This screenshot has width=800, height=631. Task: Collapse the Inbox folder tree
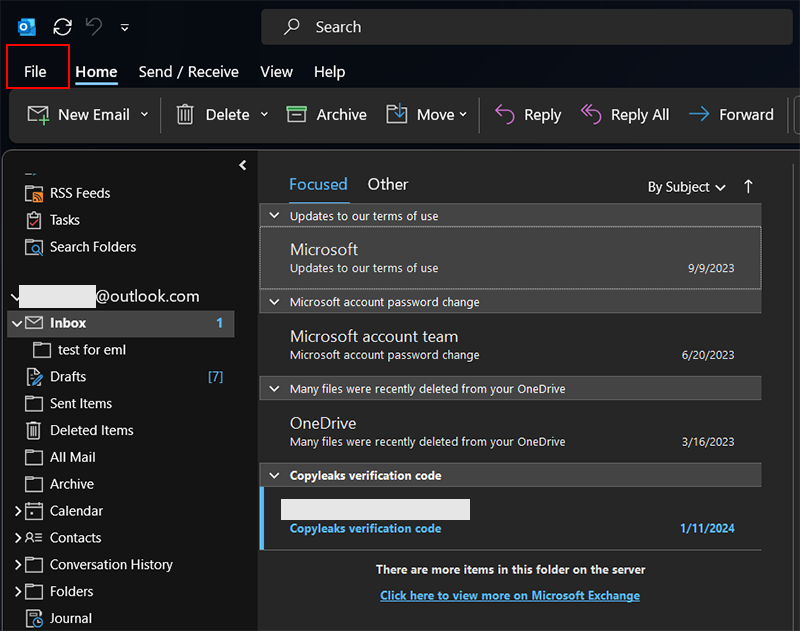click(x=16, y=322)
